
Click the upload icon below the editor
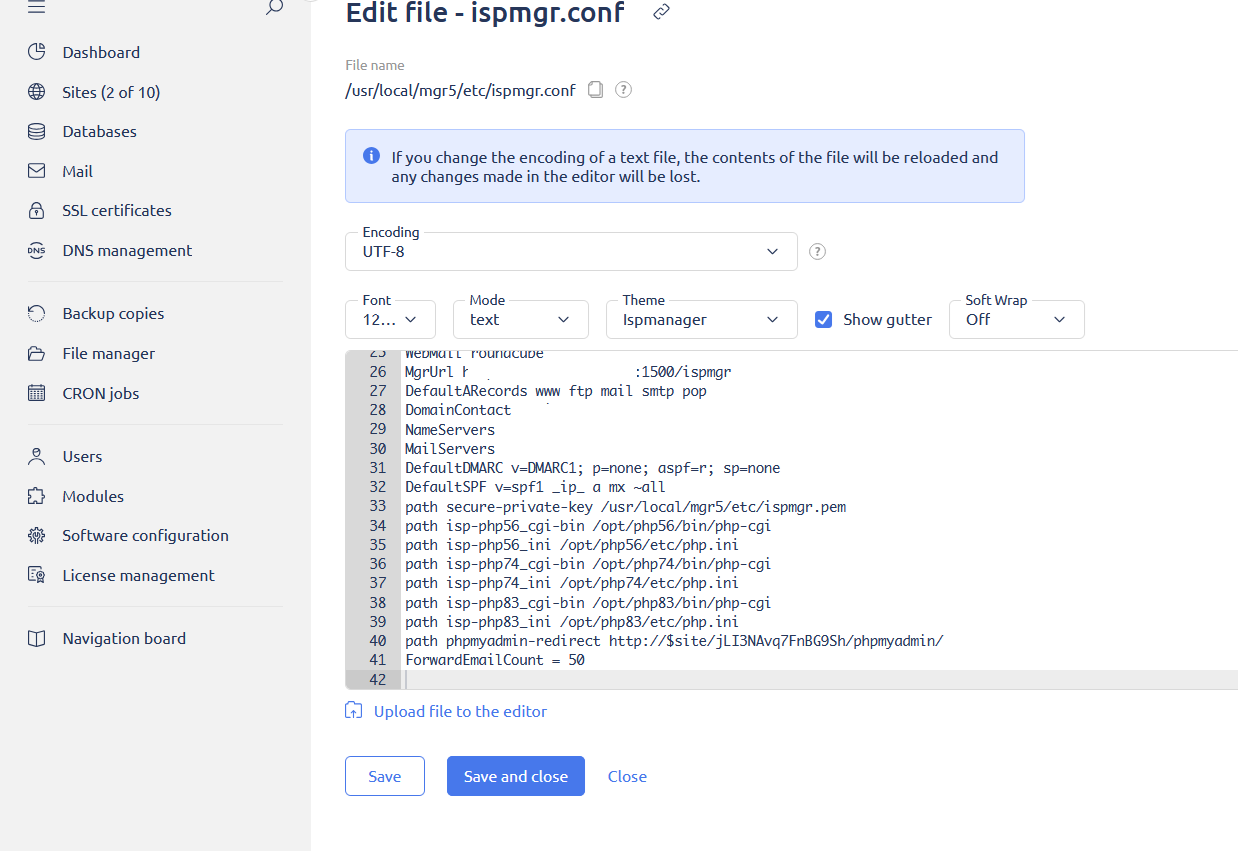(x=354, y=711)
